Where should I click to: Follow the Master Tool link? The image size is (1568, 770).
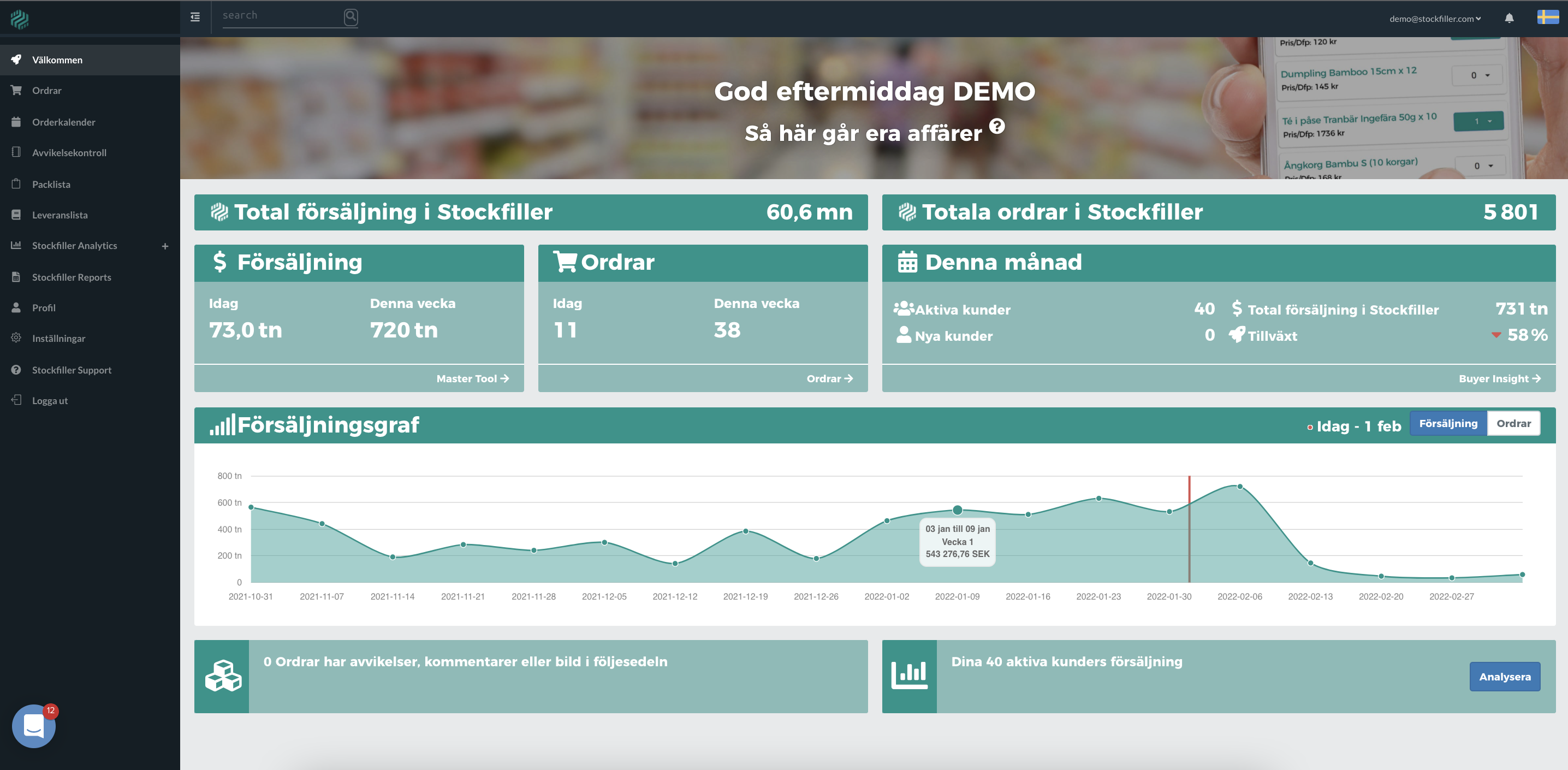click(472, 378)
